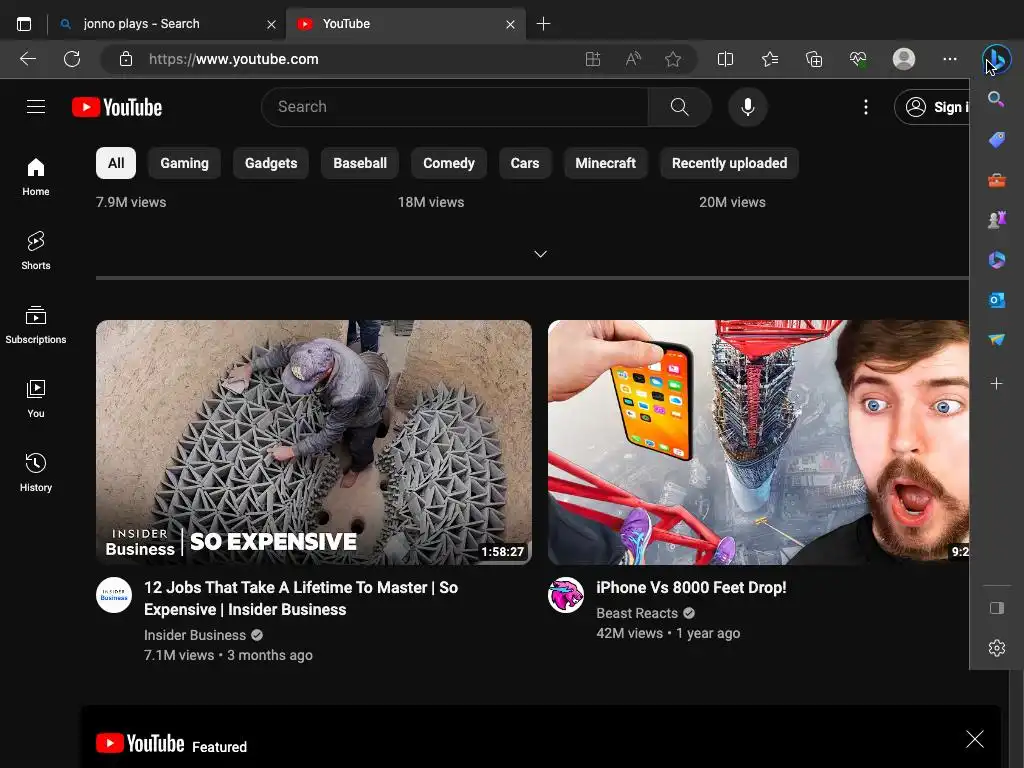Add this page to favorites

(x=673, y=59)
